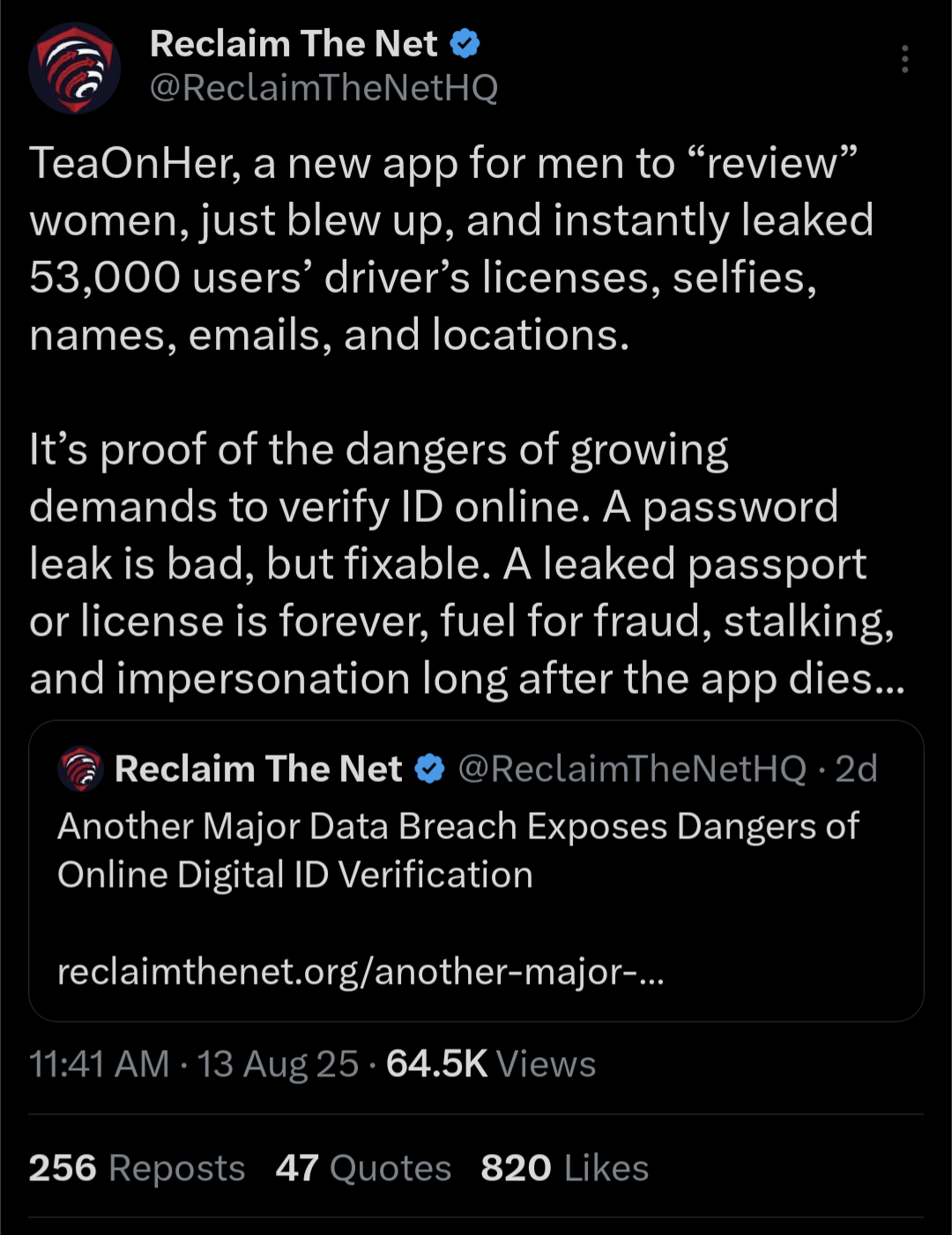View the 256 Reposts list
952x1235 pixels.
[x=137, y=1168]
